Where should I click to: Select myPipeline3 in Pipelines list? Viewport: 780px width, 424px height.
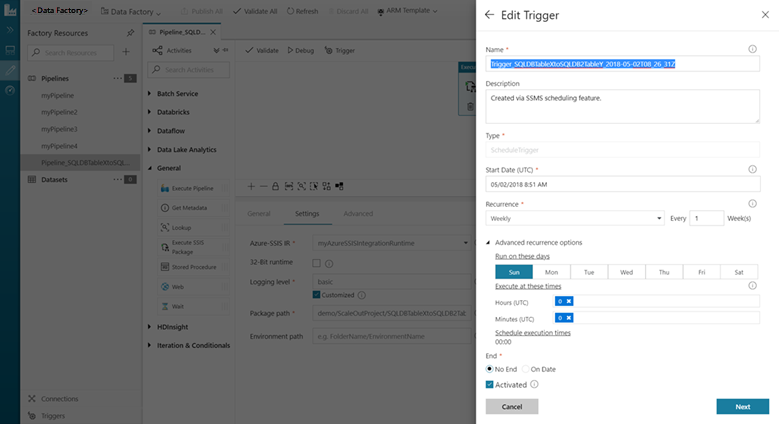coord(59,129)
